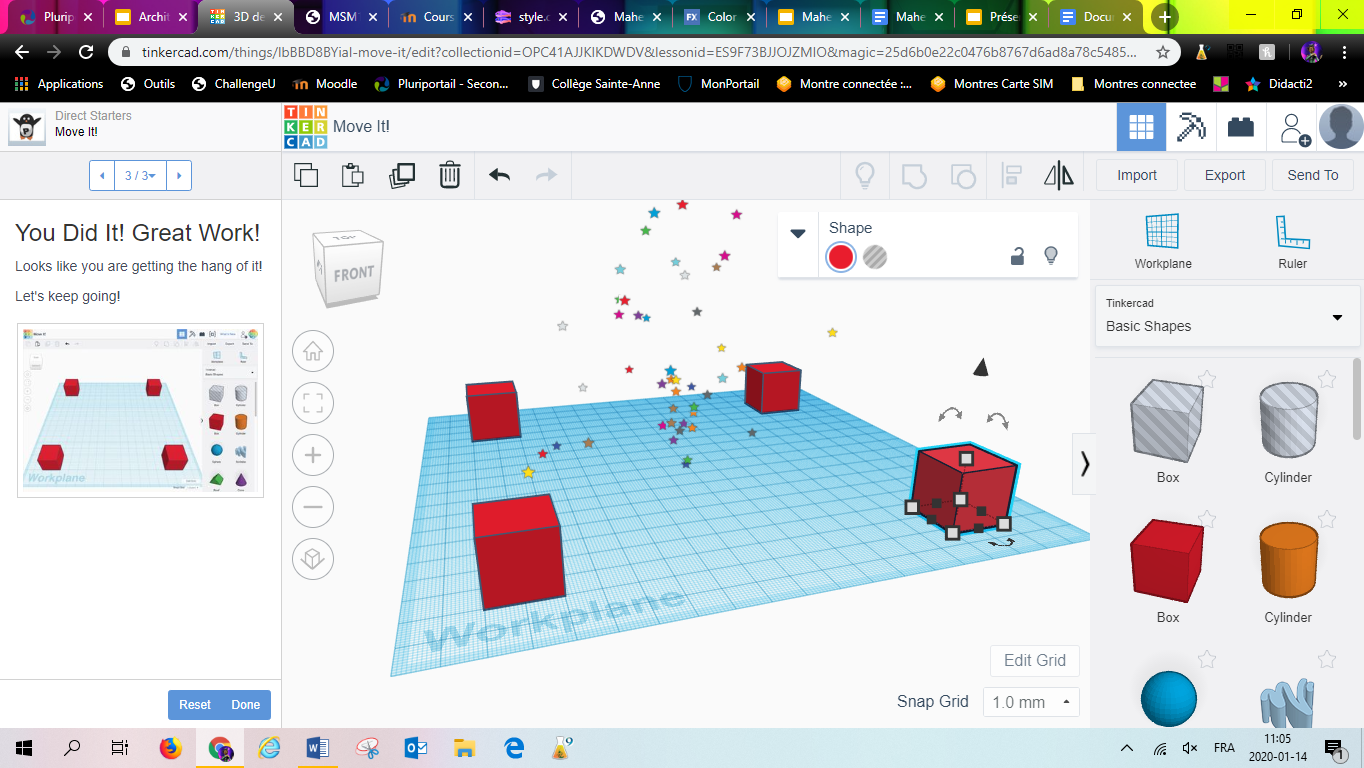
Task: Select the Mirror tool icon
Action: click(x=1058, y=176)
